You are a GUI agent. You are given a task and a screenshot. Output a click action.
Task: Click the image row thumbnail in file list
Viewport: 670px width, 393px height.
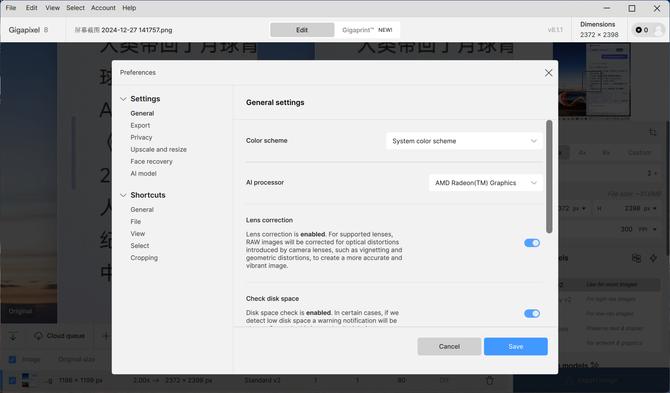[x=29, y=380]
